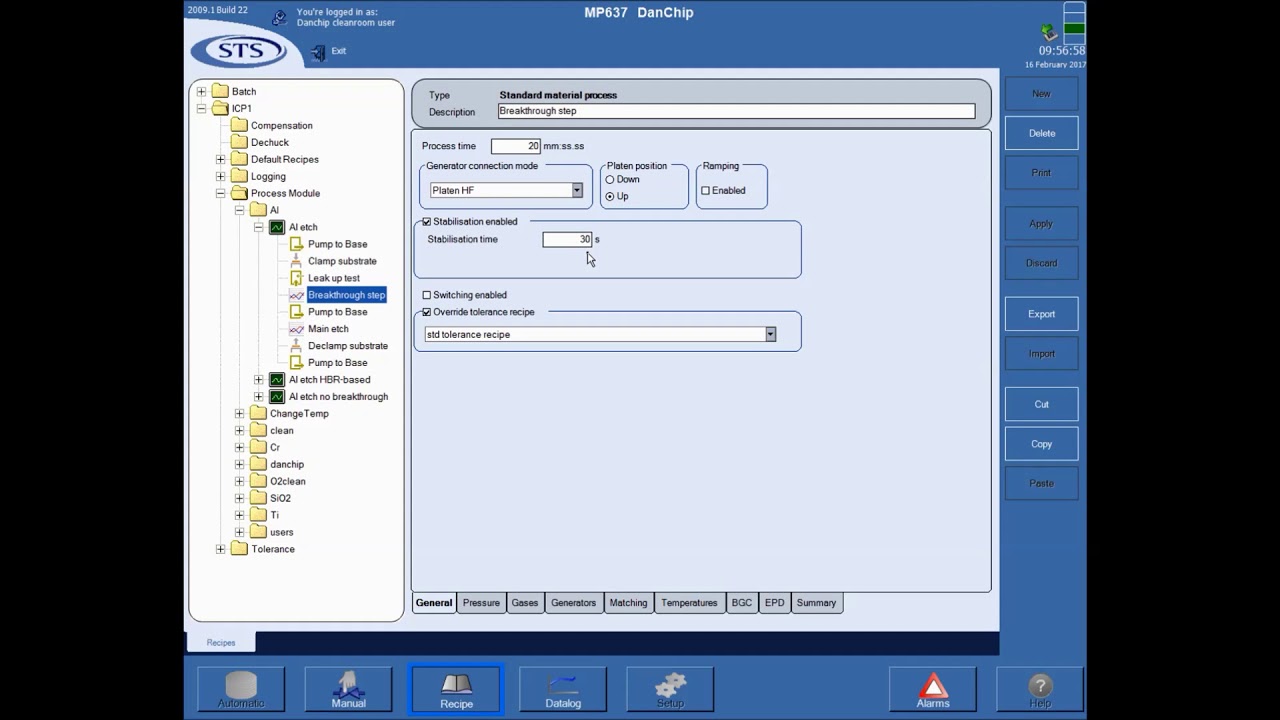This screenshot has height=720, width=1280.
Task: Open the Recipe book icon
Action: pyautogui.click(x=456, y=689)
